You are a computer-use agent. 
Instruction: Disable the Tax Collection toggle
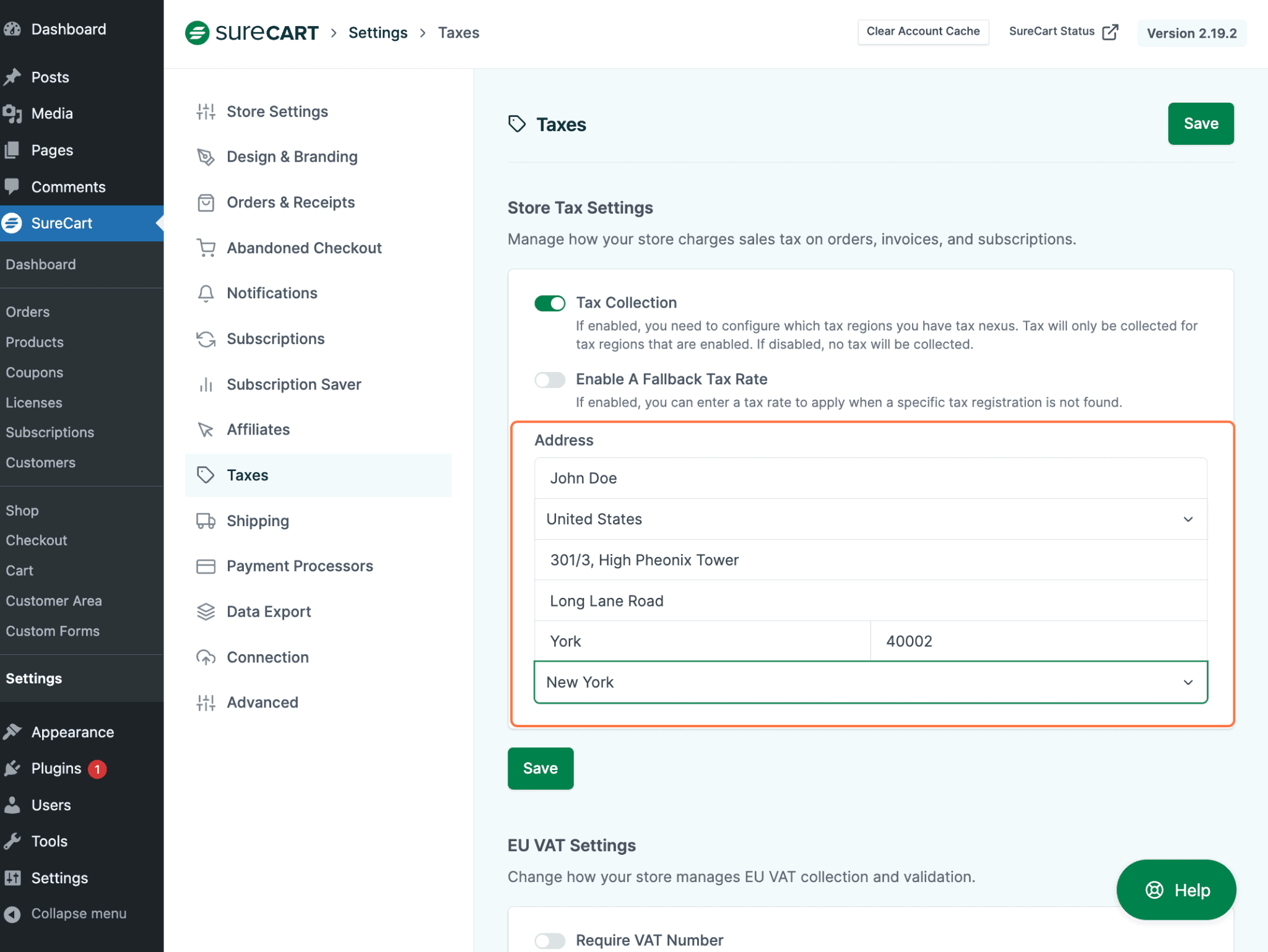click(x=550, y=303)
